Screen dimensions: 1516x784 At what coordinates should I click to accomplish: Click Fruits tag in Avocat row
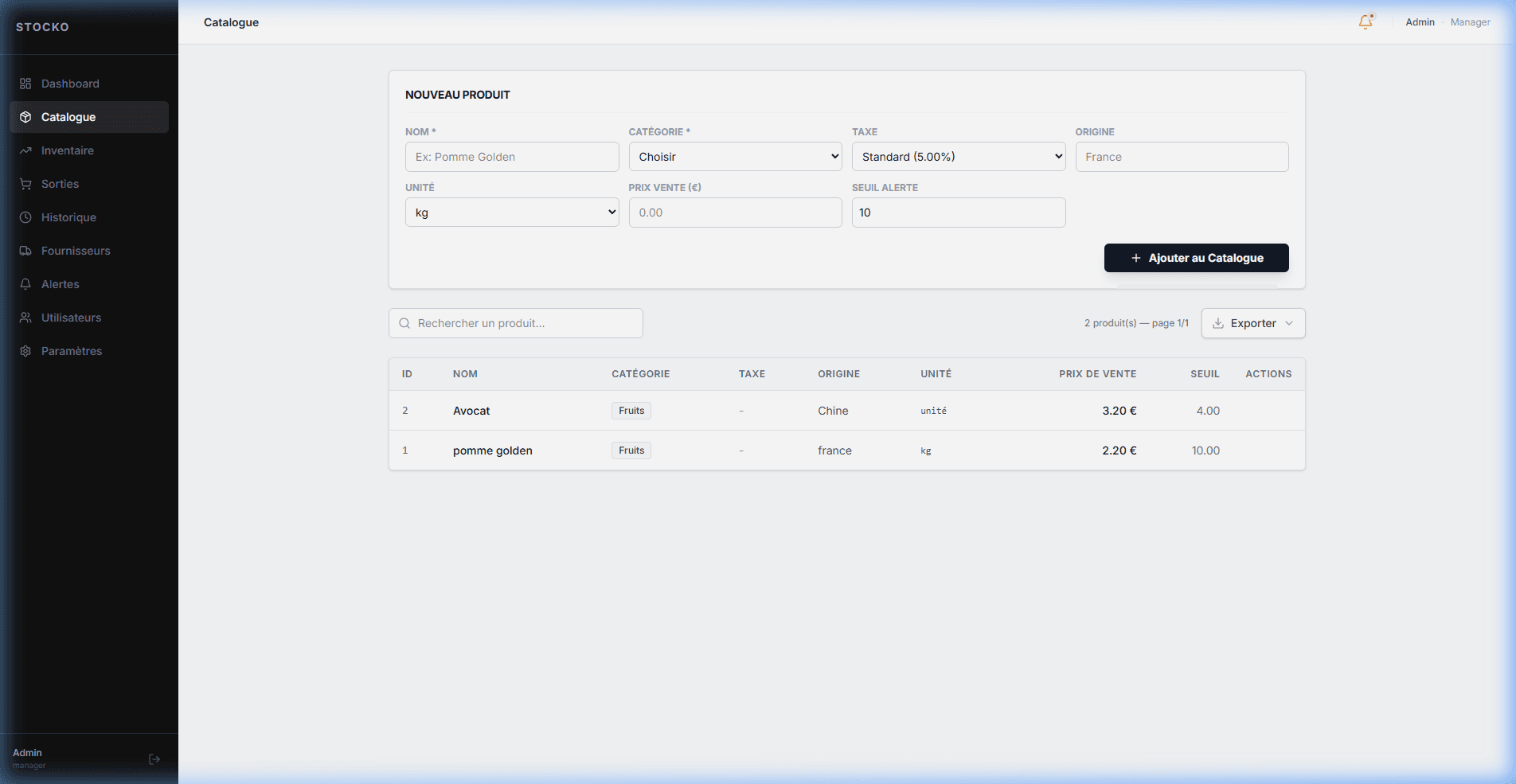(x=631, y=411)
